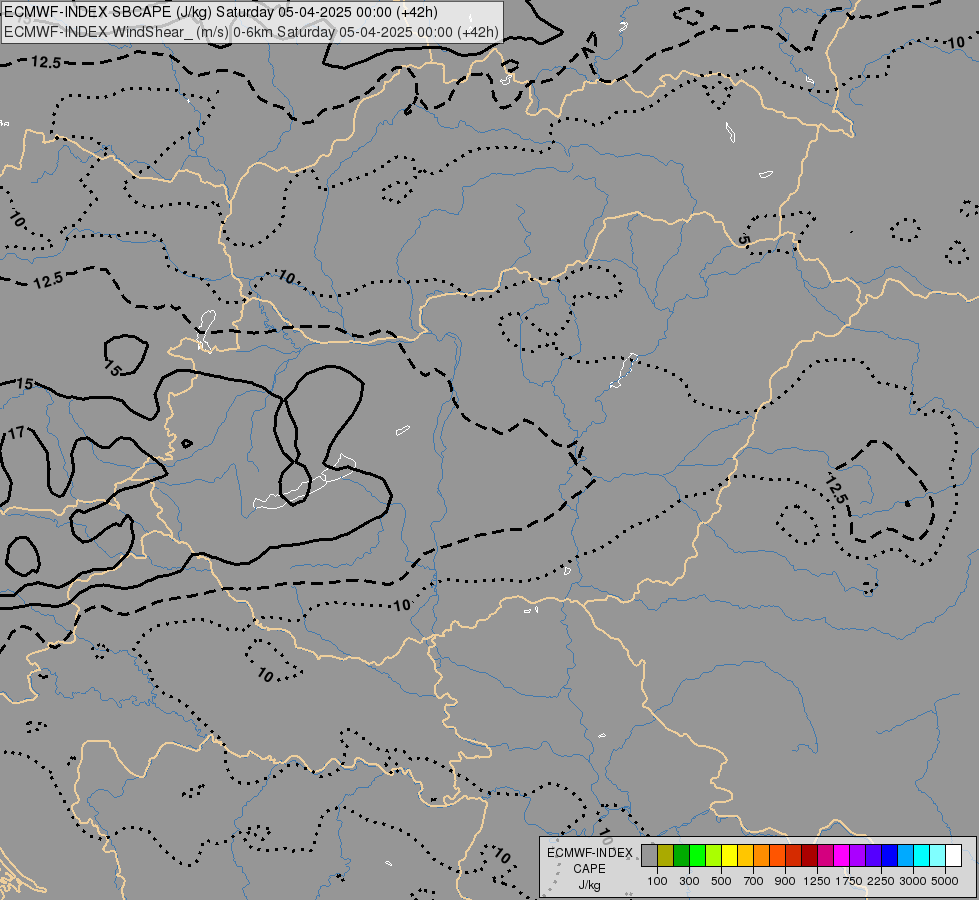Click the cyan swatch right of 3000
This screenshot has height=900, width=979.
(x=922, y=855)
